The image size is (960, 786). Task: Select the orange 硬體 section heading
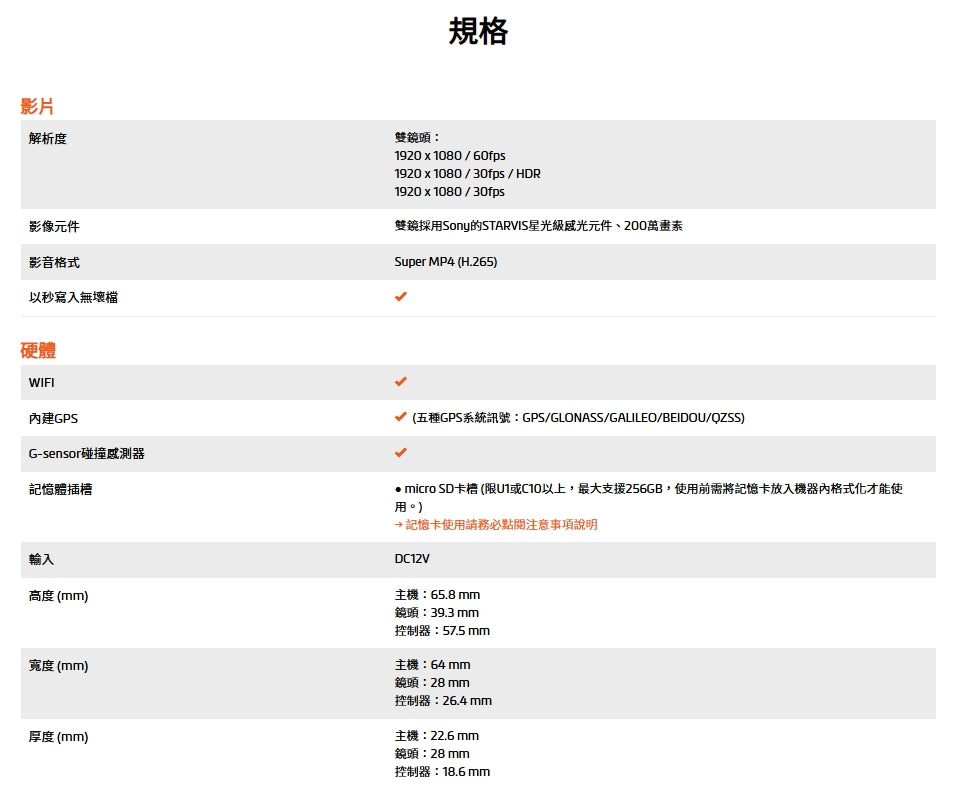pyautogui.click(x=38, y=350)
